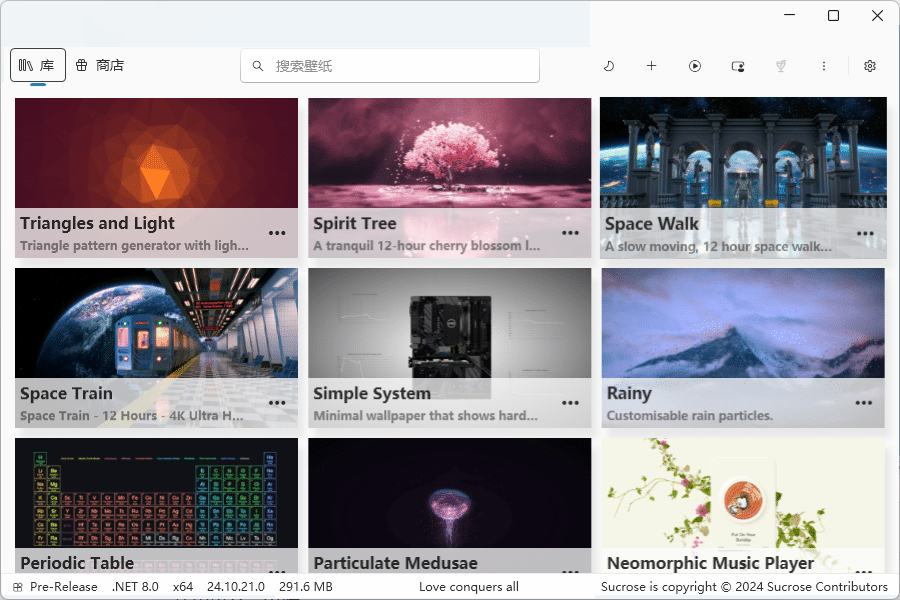Image resolution: width=900 pixels, height=600 pixels.
Task: Click the Sucrose copyright notice text
Action: click(744, 587)
